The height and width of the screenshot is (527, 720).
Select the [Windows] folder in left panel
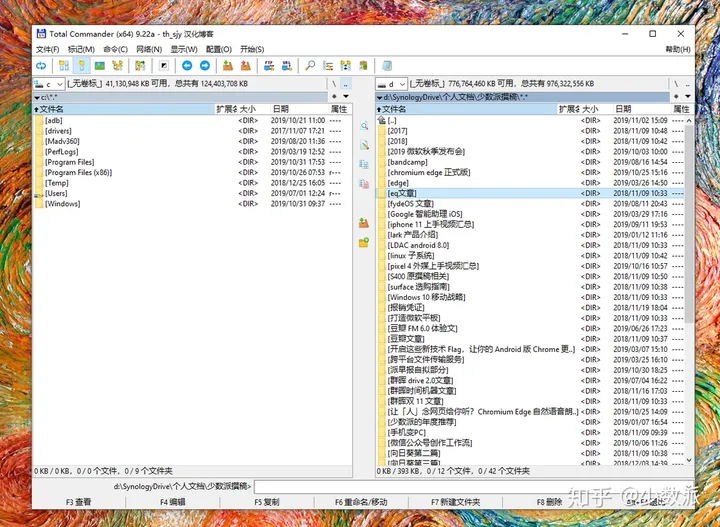(x=62, y=204)
